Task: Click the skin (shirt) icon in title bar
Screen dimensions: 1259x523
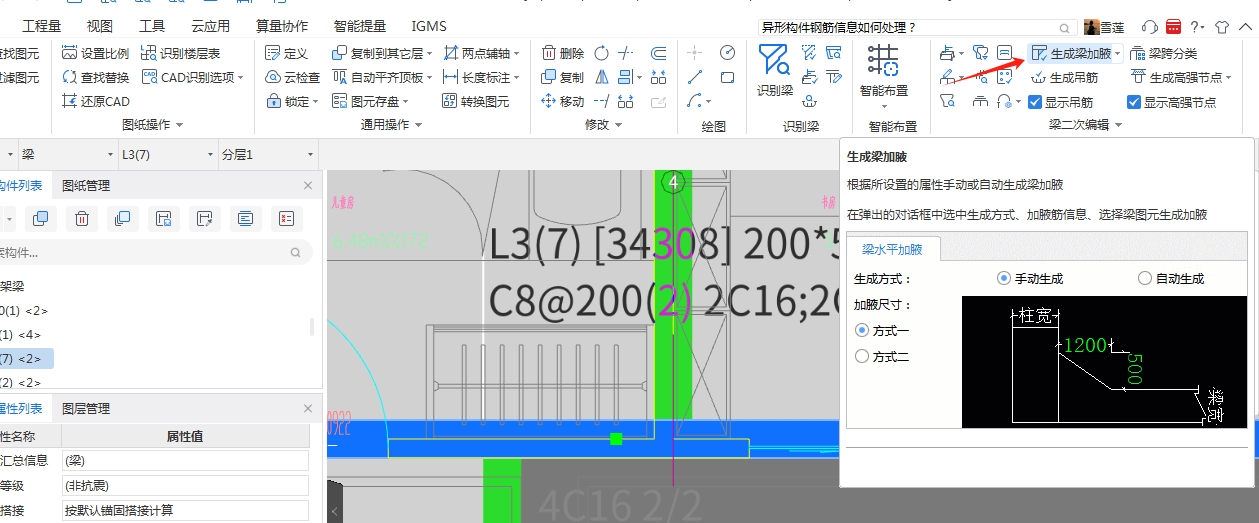Action: click(x=1222, y=26)
